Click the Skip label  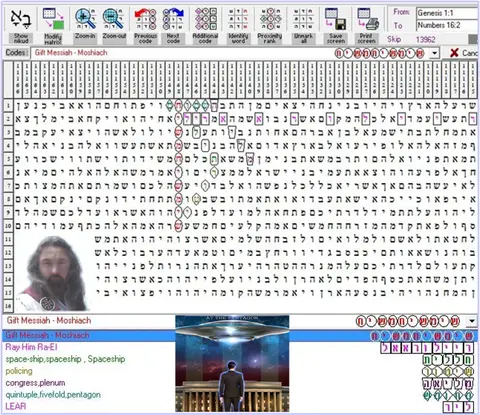pyautogui.click(x=394, y=39)
